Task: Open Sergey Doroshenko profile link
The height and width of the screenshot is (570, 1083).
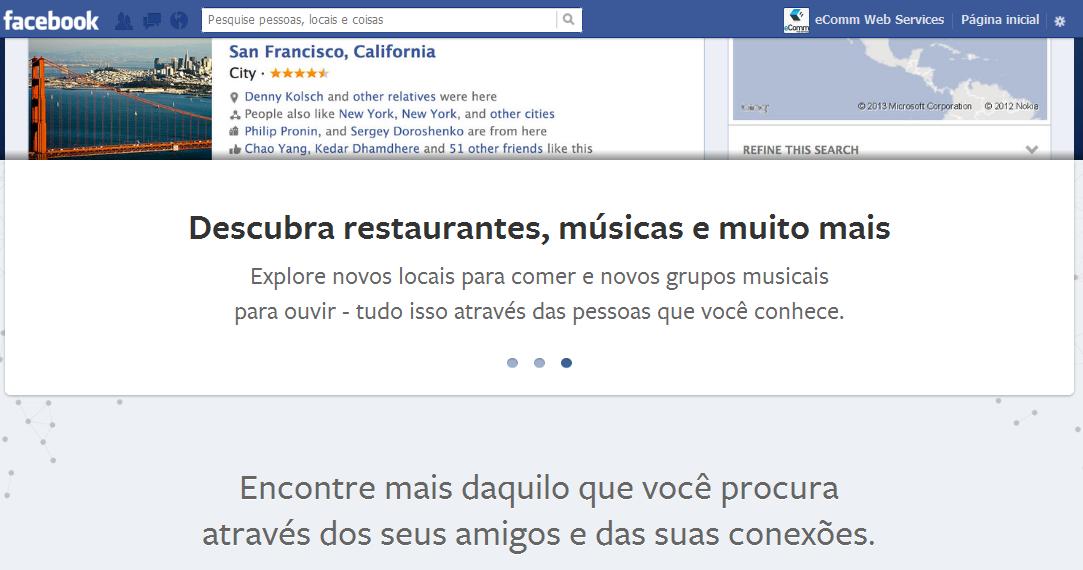Action: [x=407, y=131]
